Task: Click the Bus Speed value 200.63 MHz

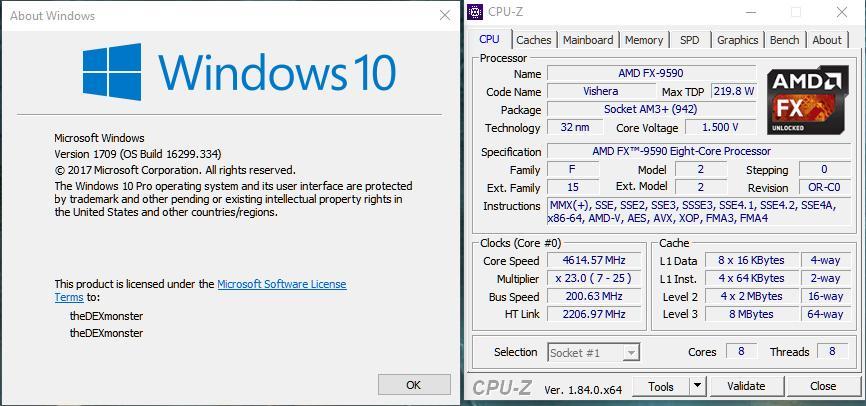Action: [x=594, y=296]
